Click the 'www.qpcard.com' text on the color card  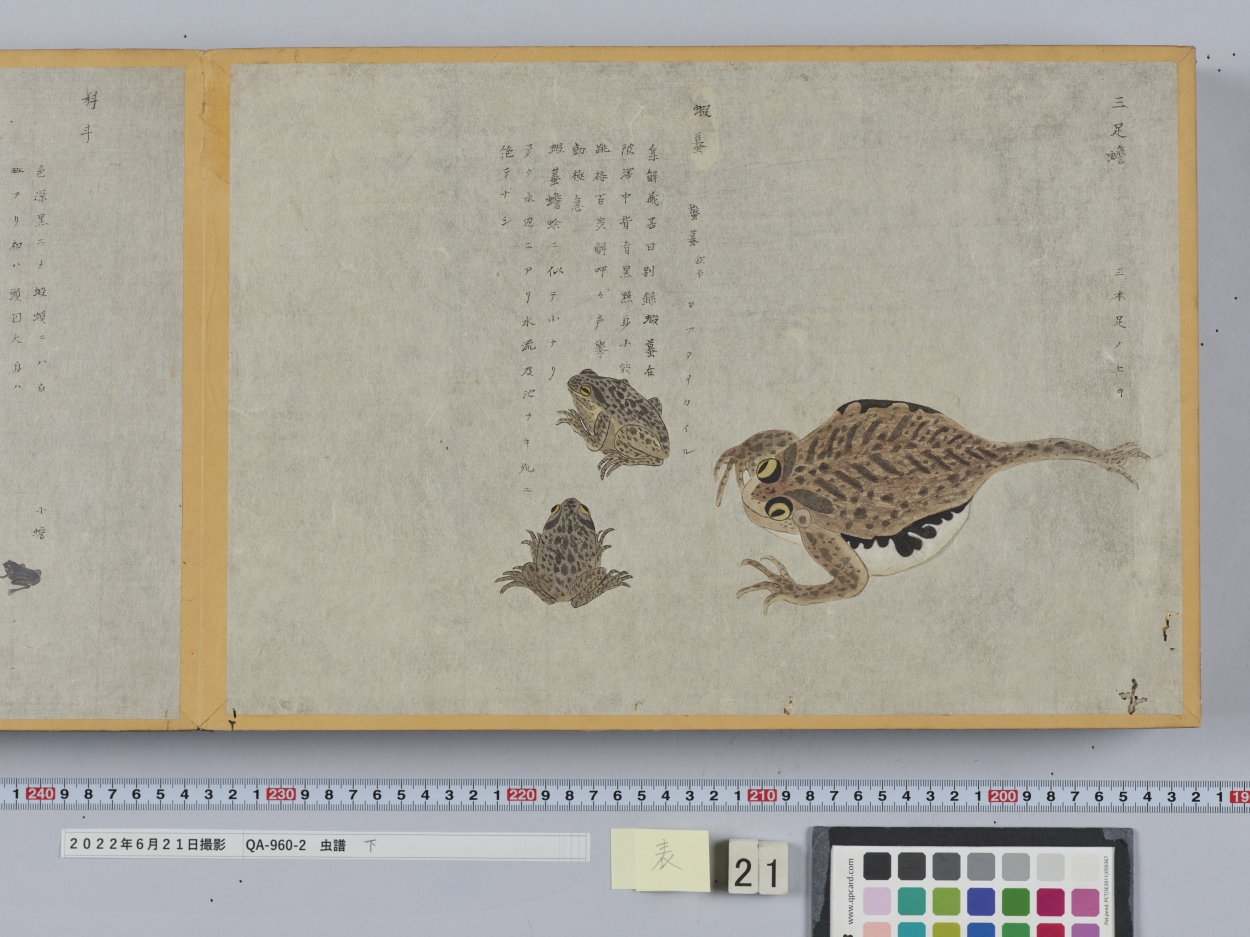(851, 890)
